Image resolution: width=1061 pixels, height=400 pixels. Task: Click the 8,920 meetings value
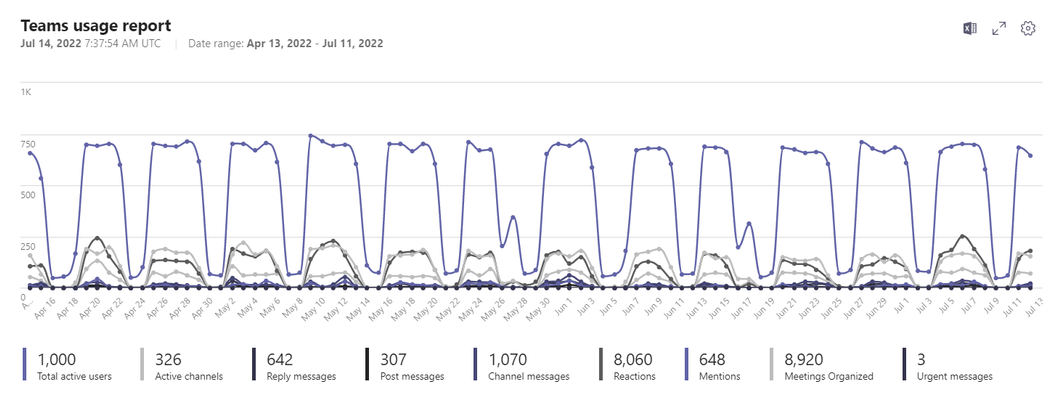[805, 359]
